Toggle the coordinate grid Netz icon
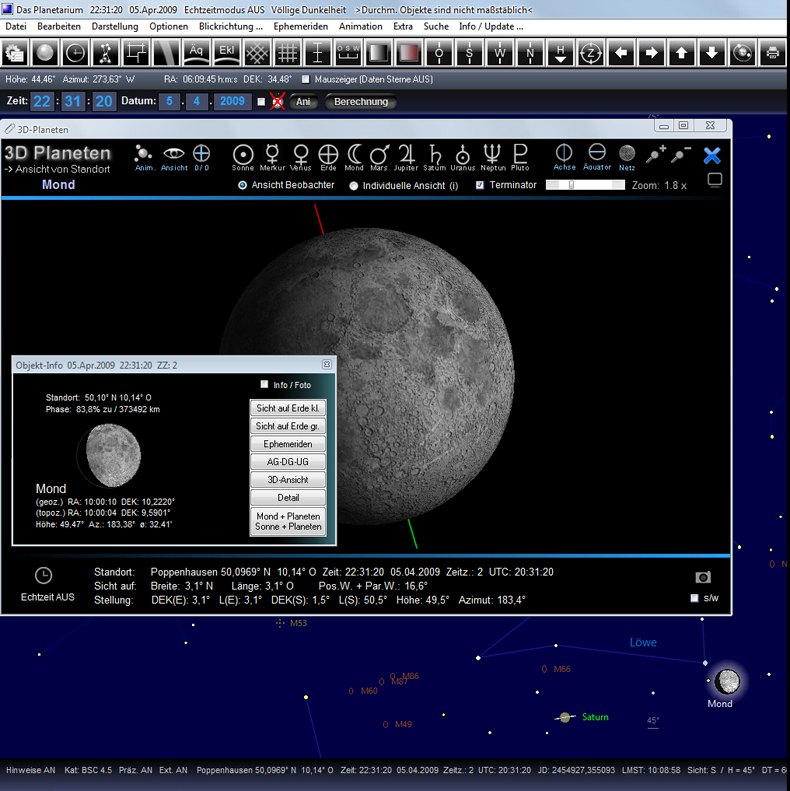The image size is (790, 791). pyautogui.click(x=627, y=153)
